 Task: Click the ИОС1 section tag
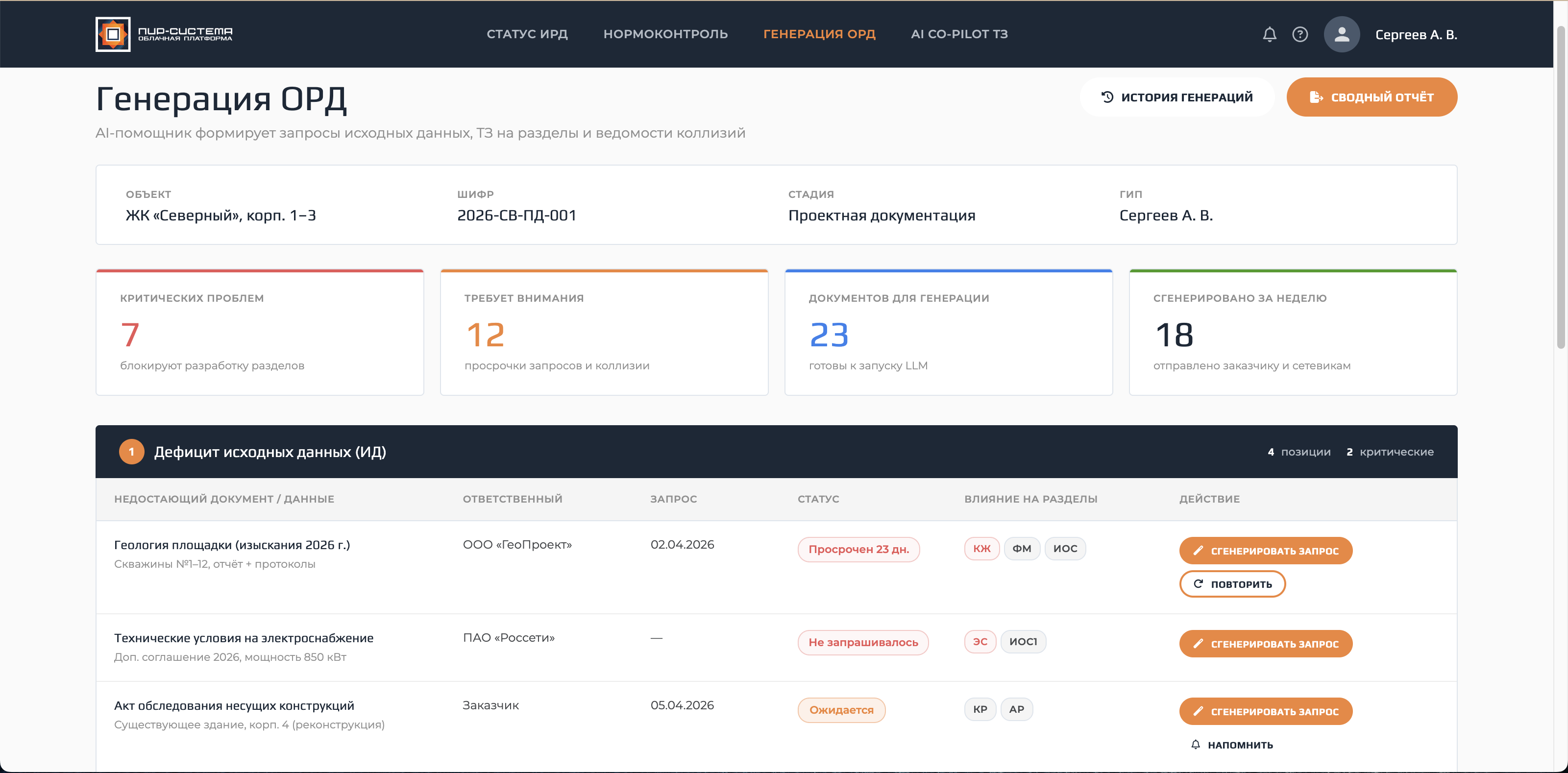coord(1023,642)
